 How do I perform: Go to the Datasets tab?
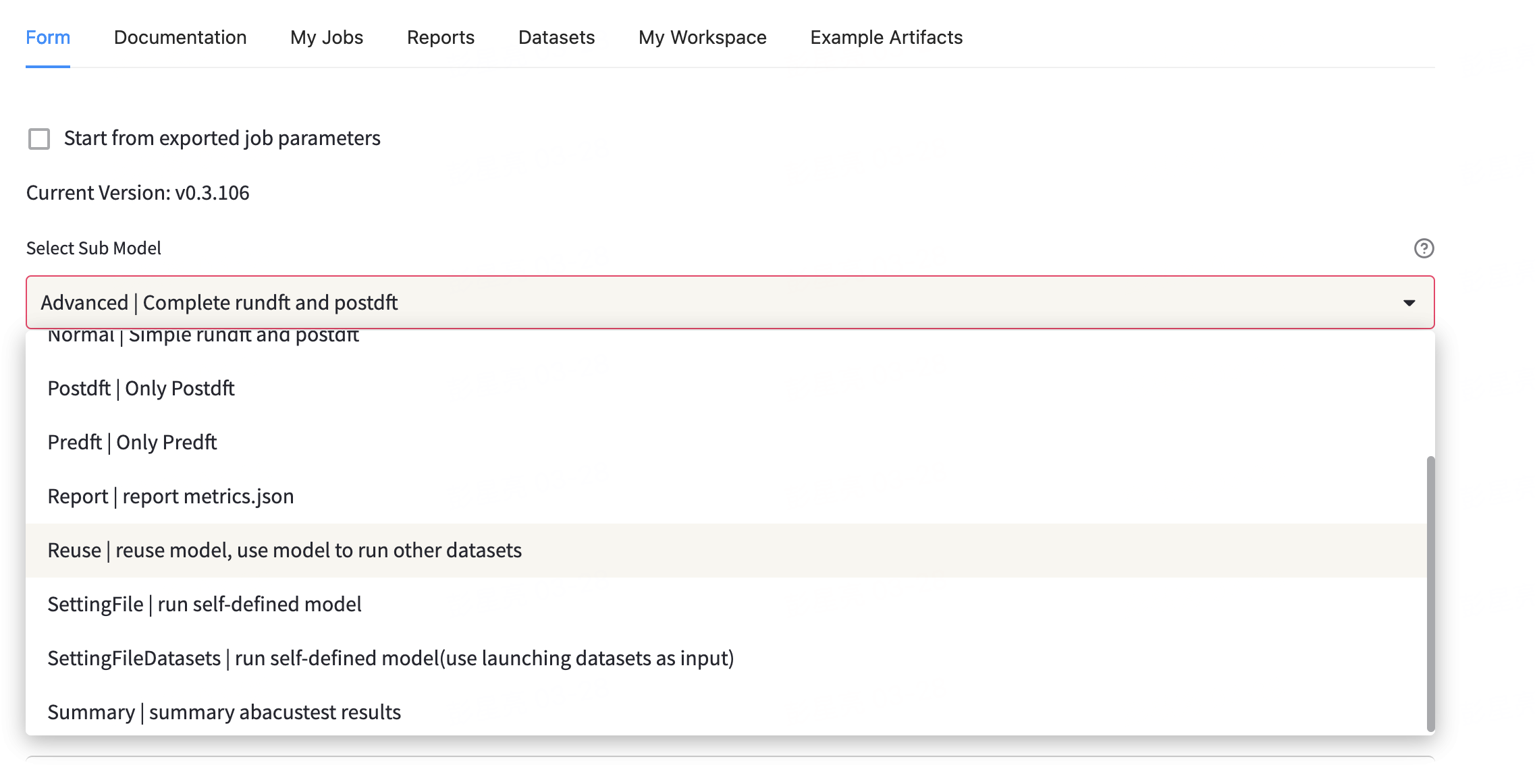pyautogui.click(x=556, y=37)
